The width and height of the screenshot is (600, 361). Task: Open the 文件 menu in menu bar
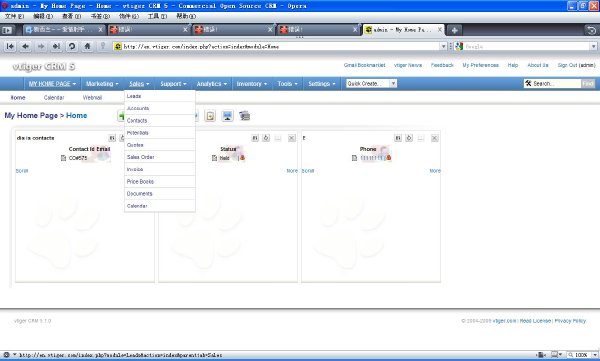(14, 16)
